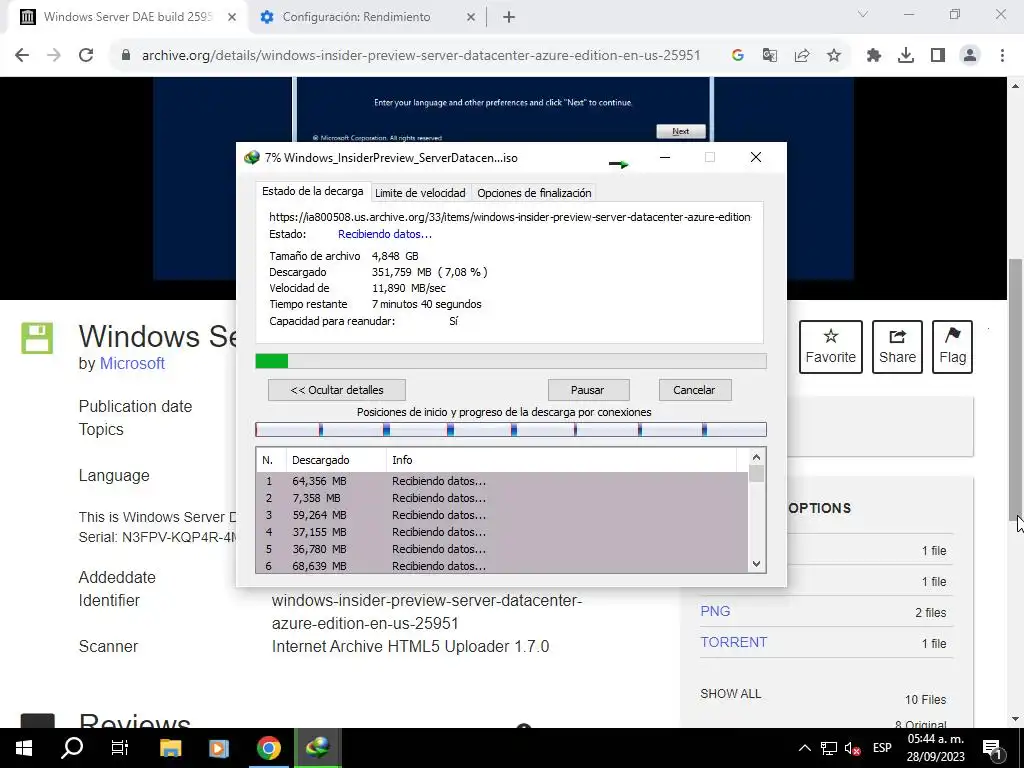Click Next button in the screenshot preview
Screen dimensions: 1024x768
[x=680, y=131]
